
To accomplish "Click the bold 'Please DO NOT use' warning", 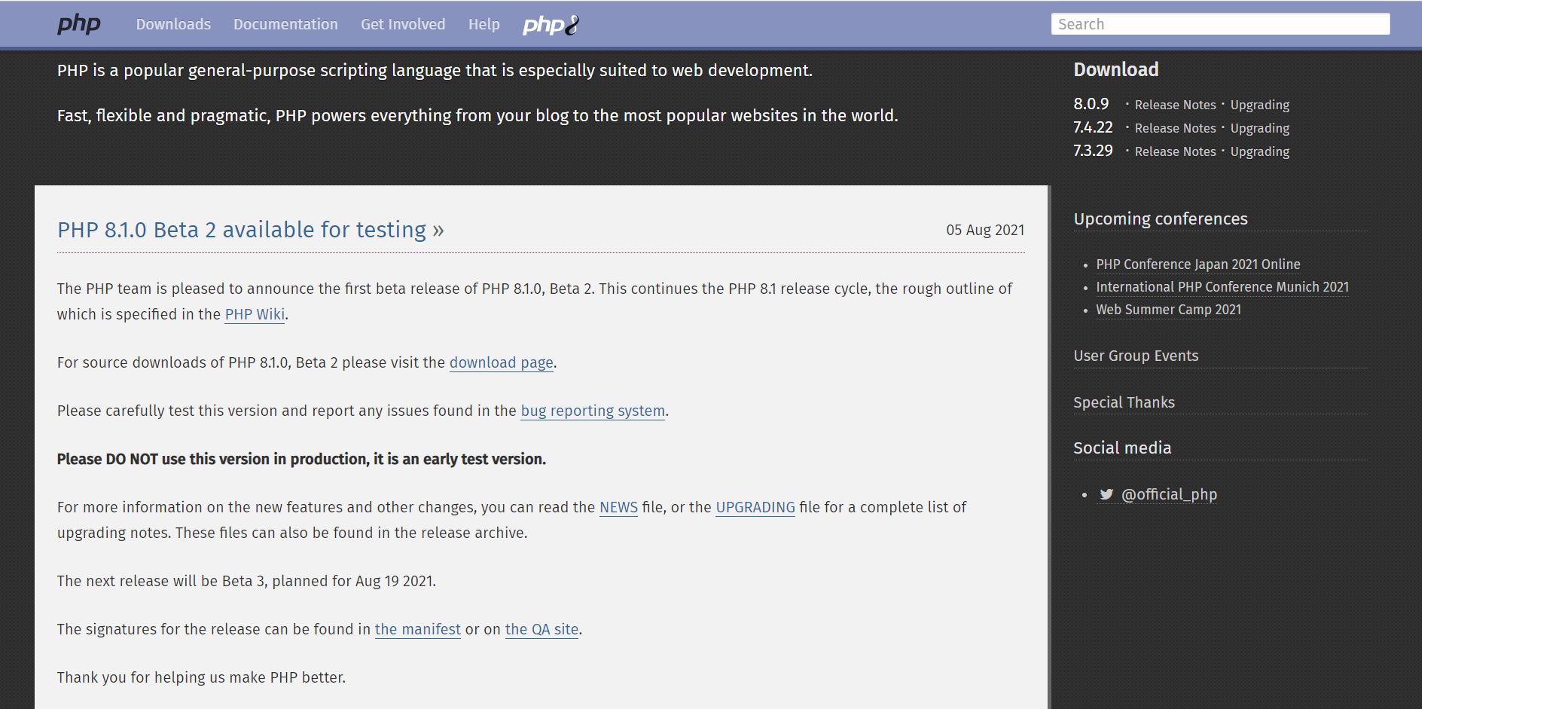I will point(301,459).
